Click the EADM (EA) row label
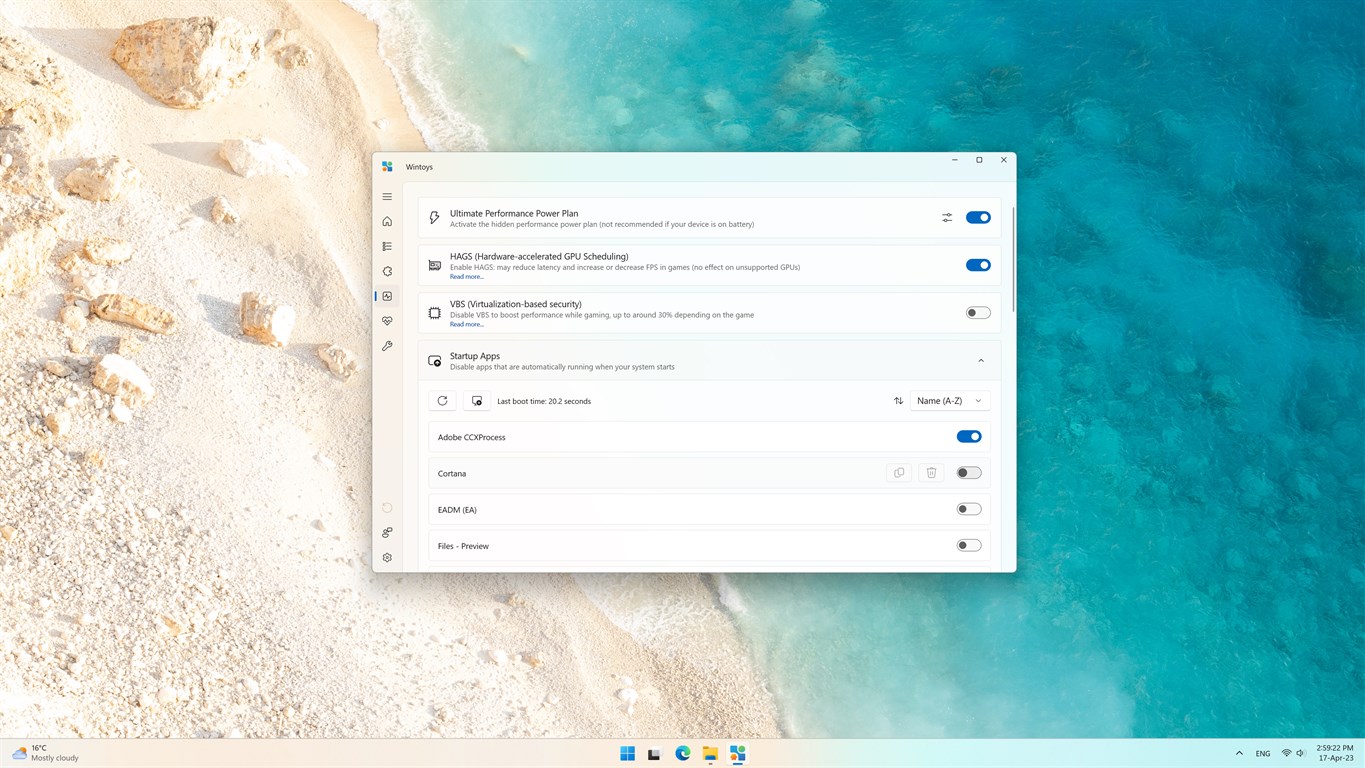Image resolution: width=1365 pixels, height=768 pixels. pos(457,510)
